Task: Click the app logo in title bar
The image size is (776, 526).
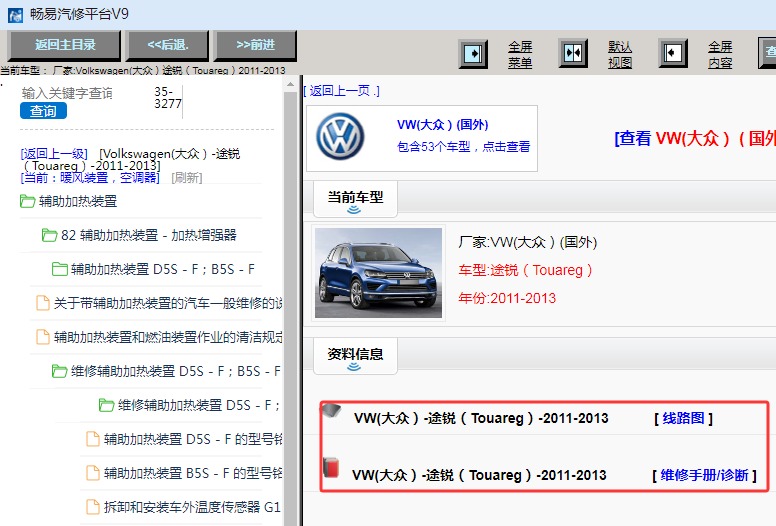Action: pyautogui.click(x=15, y=14)
